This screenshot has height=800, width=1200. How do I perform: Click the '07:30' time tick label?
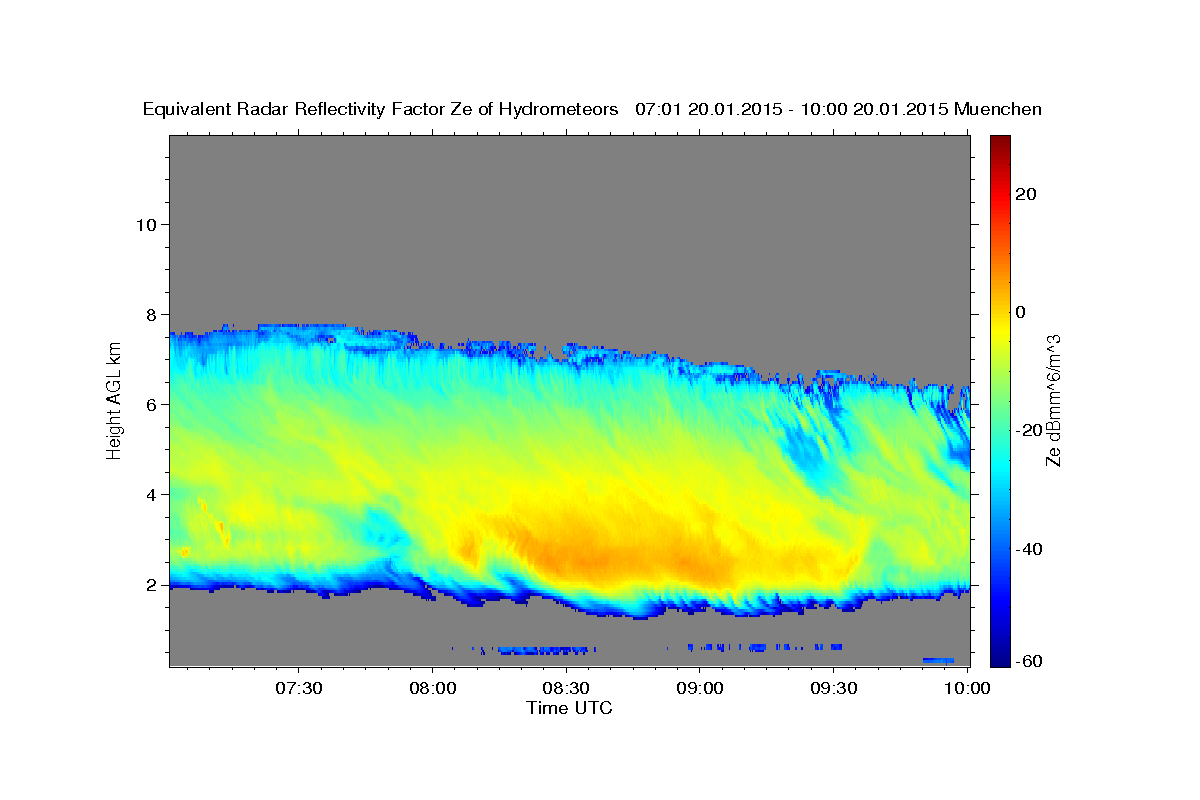pos(299,688)
